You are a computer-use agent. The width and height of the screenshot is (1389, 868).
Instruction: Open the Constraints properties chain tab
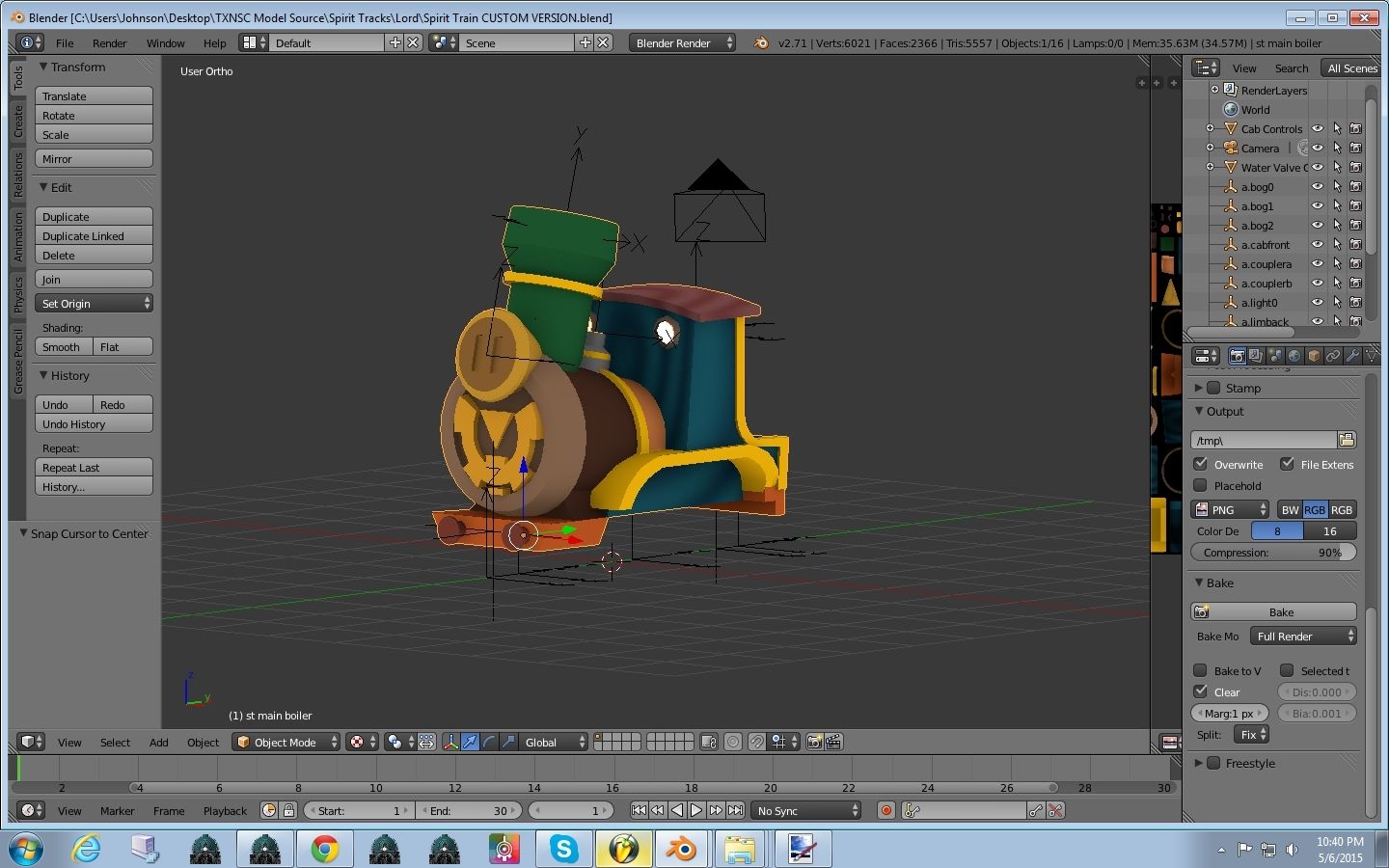[1333, 356]
